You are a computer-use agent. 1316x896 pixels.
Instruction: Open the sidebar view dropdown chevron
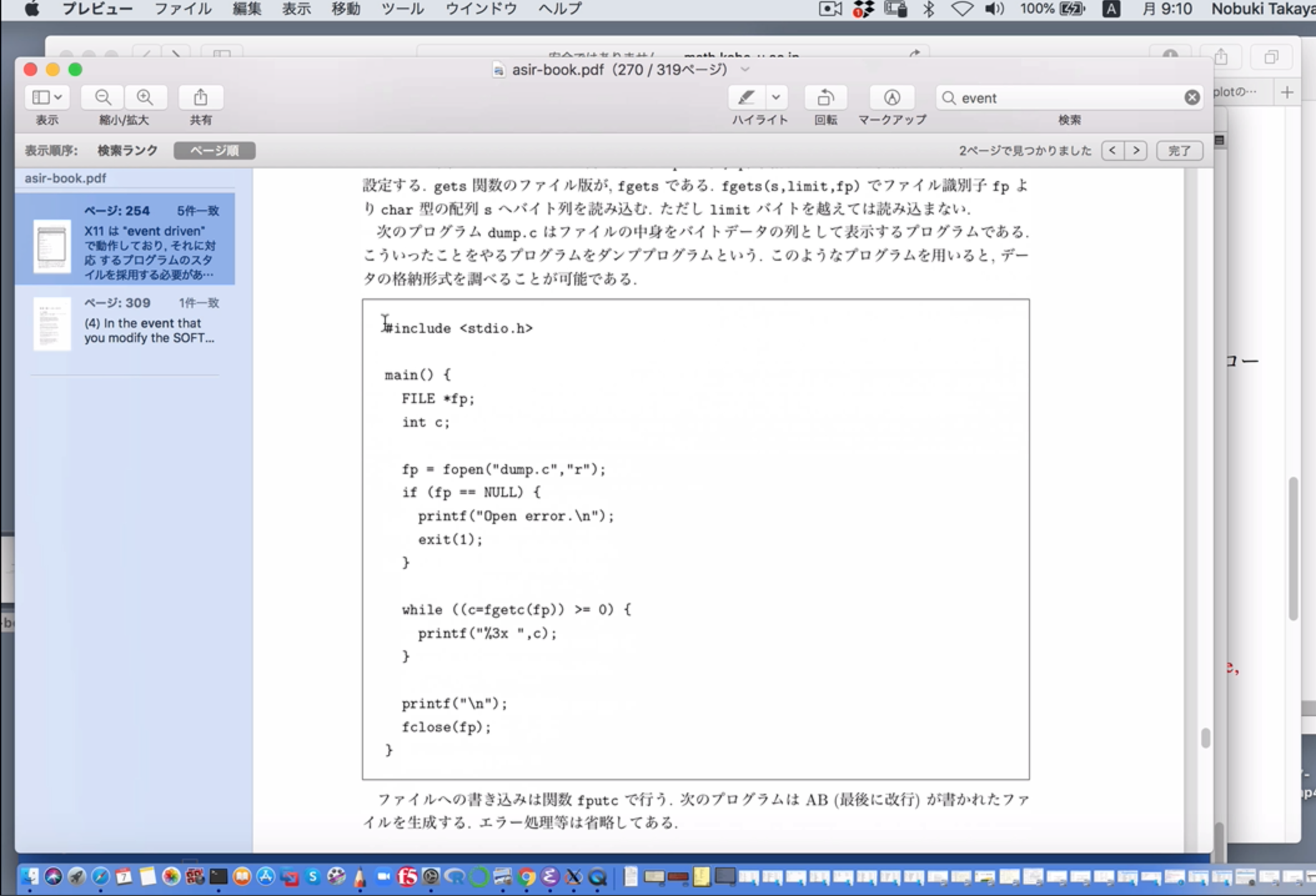pos(58,97)
